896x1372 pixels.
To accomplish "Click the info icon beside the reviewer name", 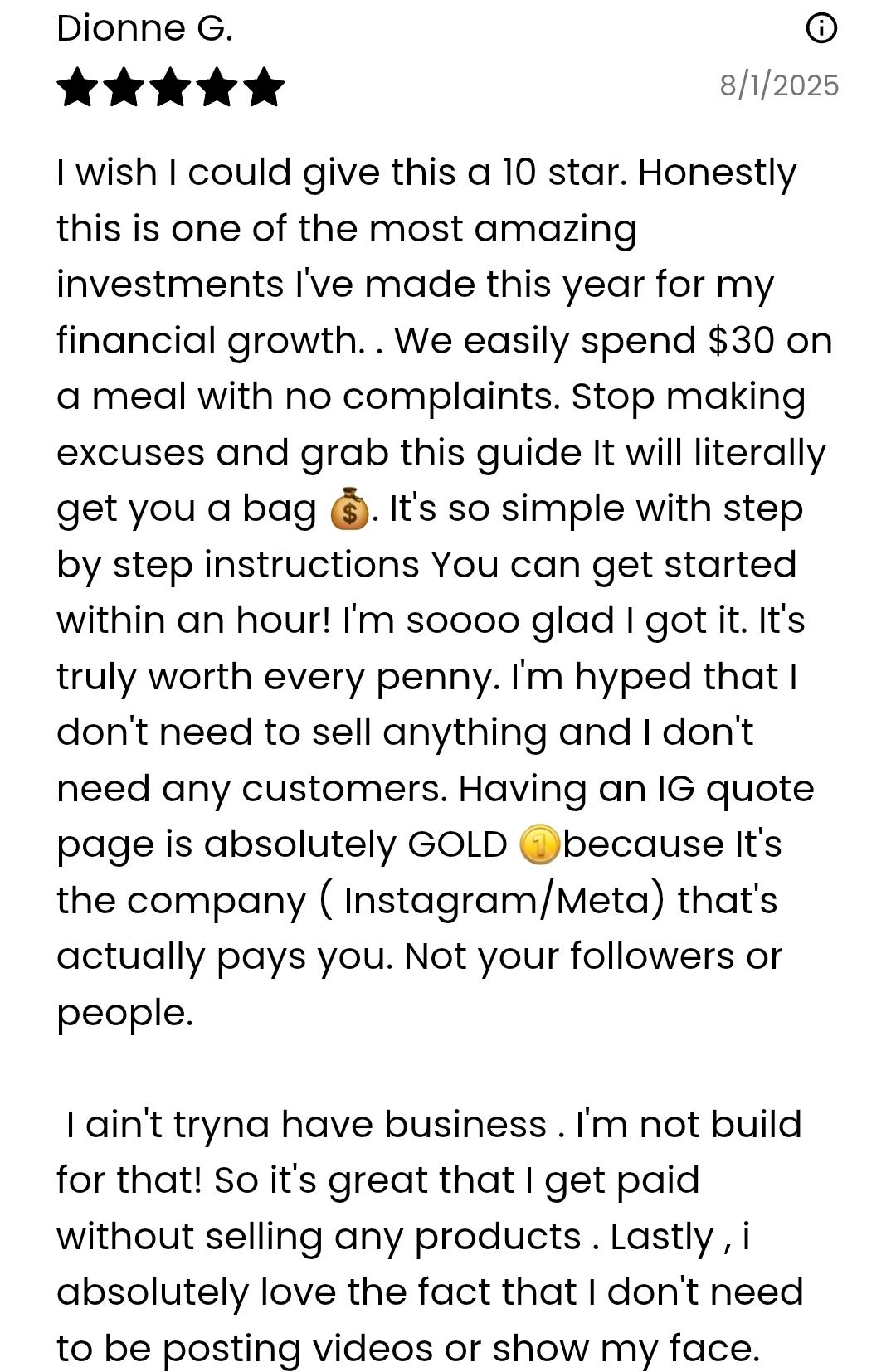I will click(x=821, y=29).
